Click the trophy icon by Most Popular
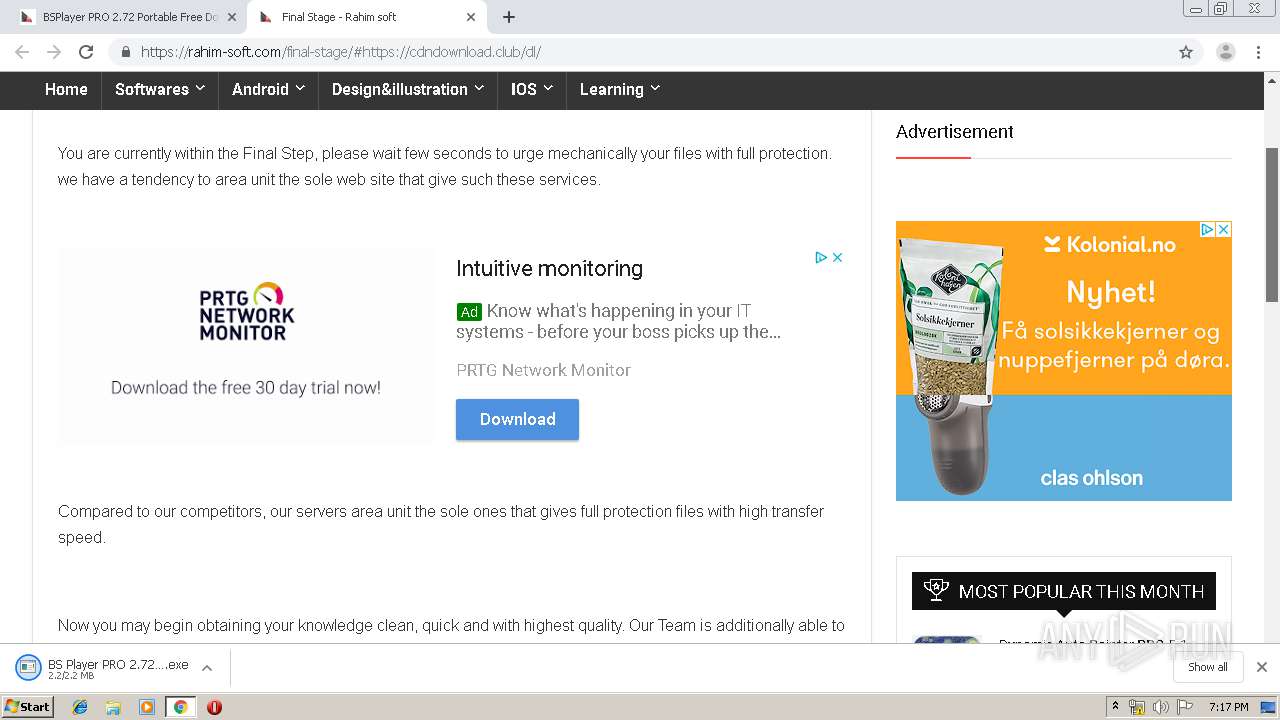The image size is (1280, 720). click(936, 591)
